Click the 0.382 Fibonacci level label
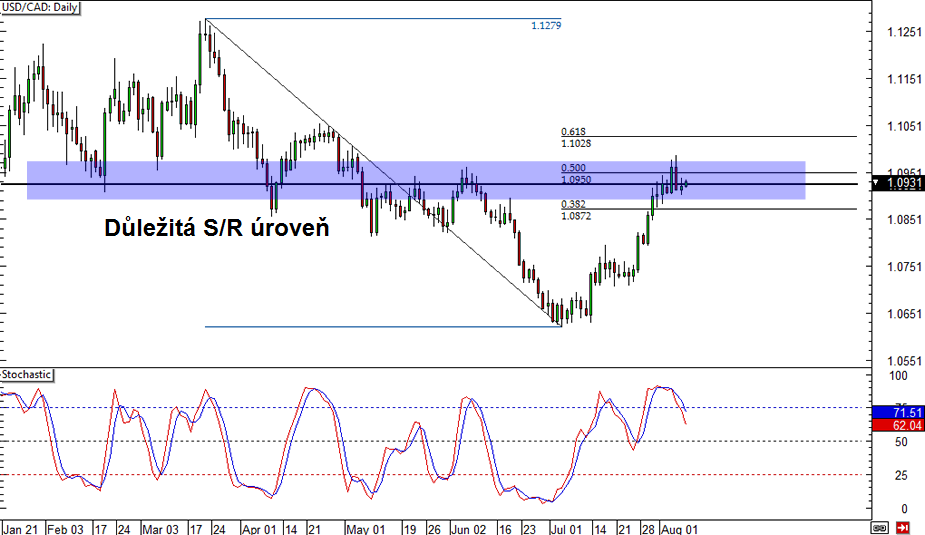The height and width of the screenshot is (535, 925). coord(573,204)
